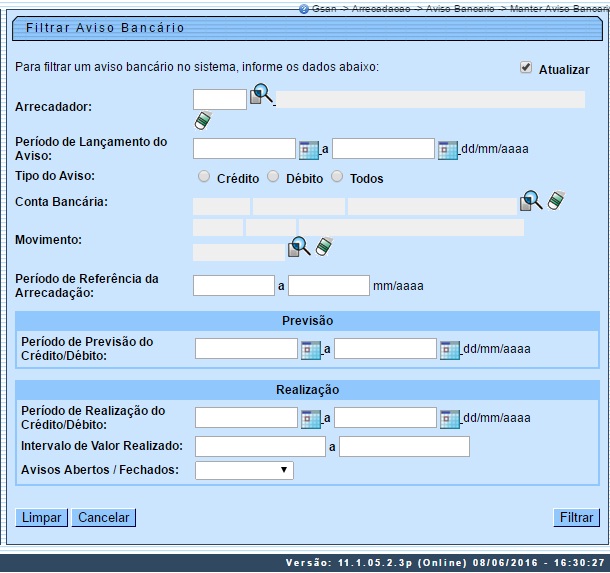
Task: Focus Intervalo de Valor Realizado maximum field
Action: 405,446
